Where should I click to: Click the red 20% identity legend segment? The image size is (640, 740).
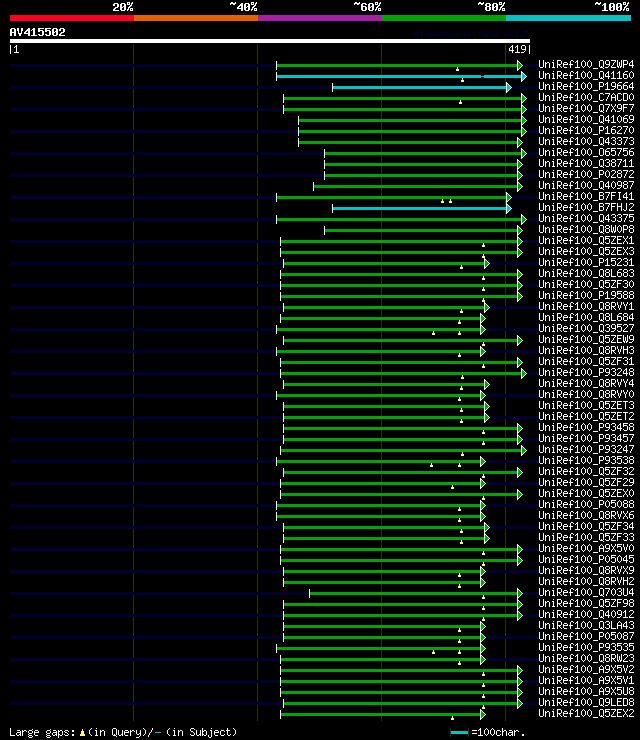coord(72,18)
